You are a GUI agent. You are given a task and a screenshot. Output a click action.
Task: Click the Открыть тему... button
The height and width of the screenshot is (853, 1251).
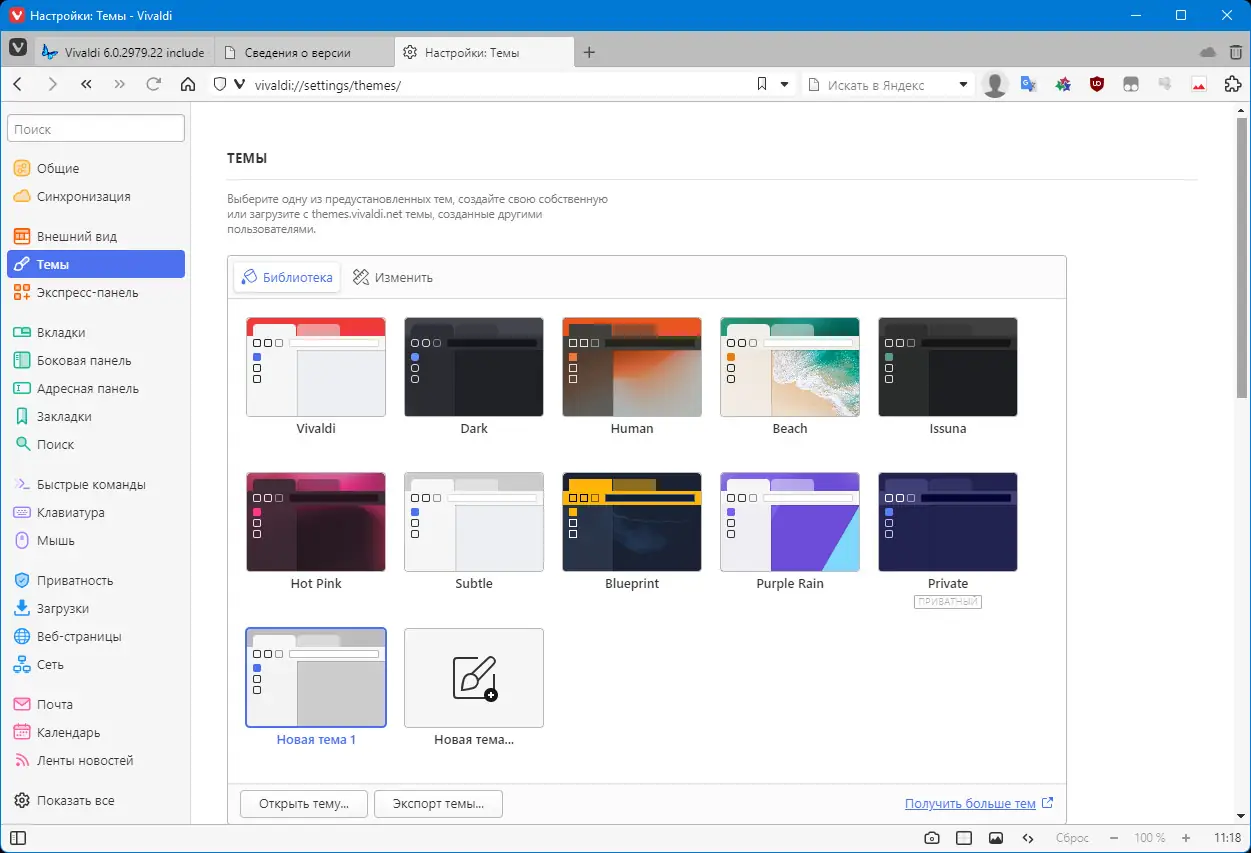pos(304,804)
